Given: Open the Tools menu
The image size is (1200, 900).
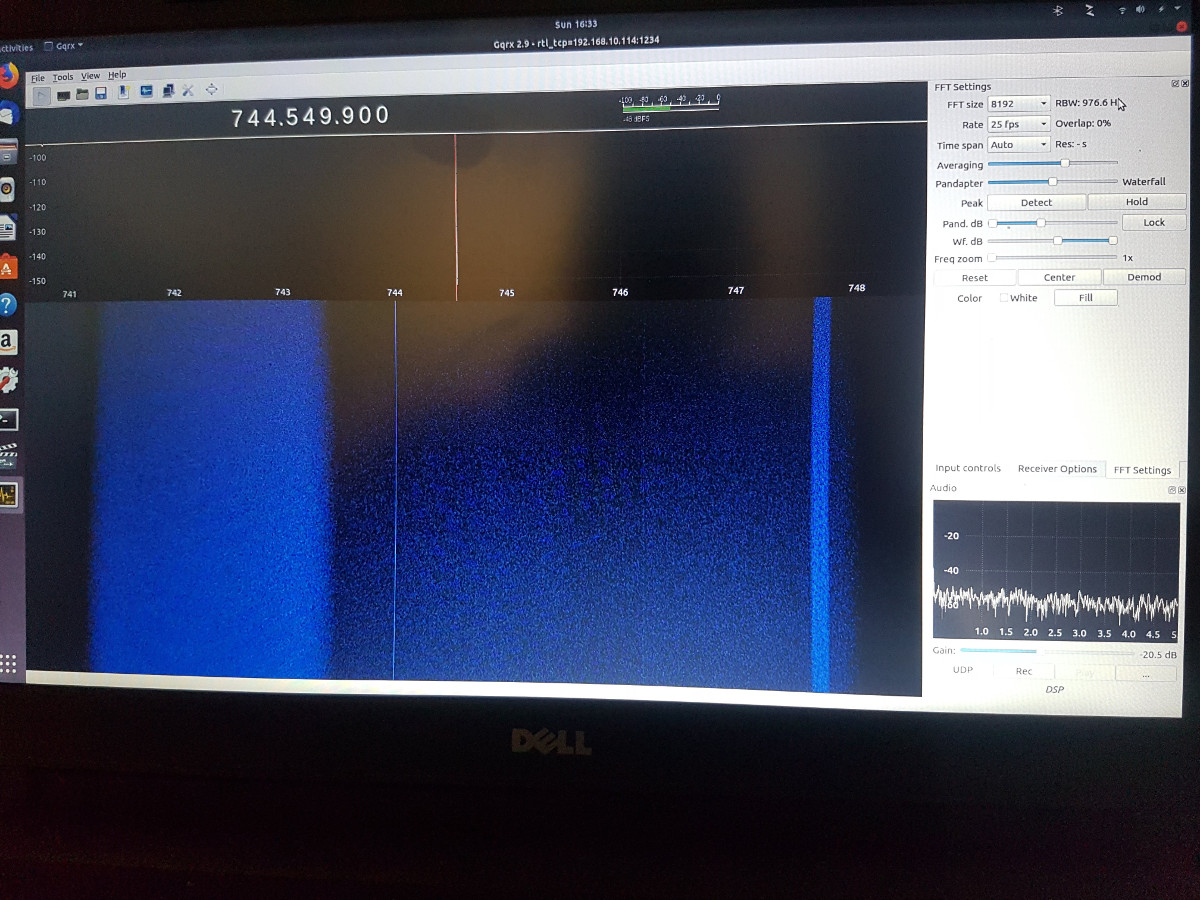Looking at the screenshot, I should 63,77.
